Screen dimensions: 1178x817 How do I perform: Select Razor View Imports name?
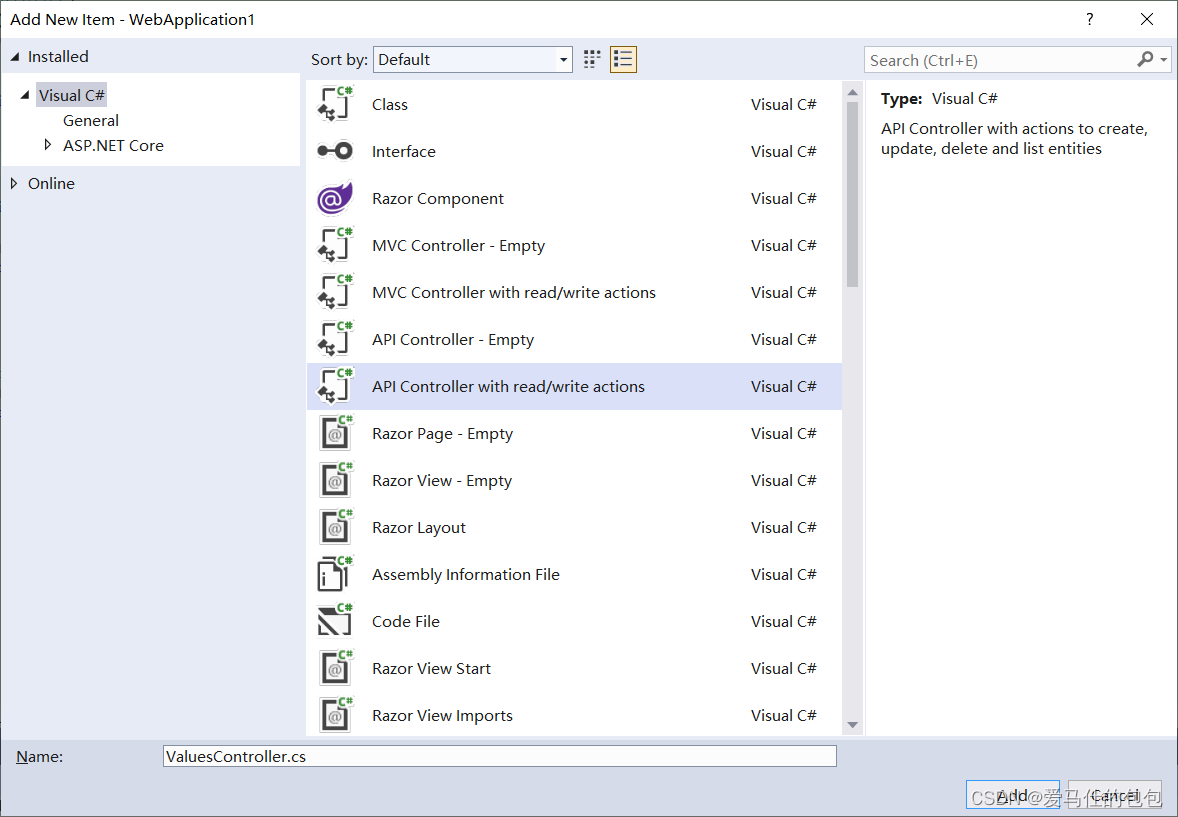click(443, 716)
